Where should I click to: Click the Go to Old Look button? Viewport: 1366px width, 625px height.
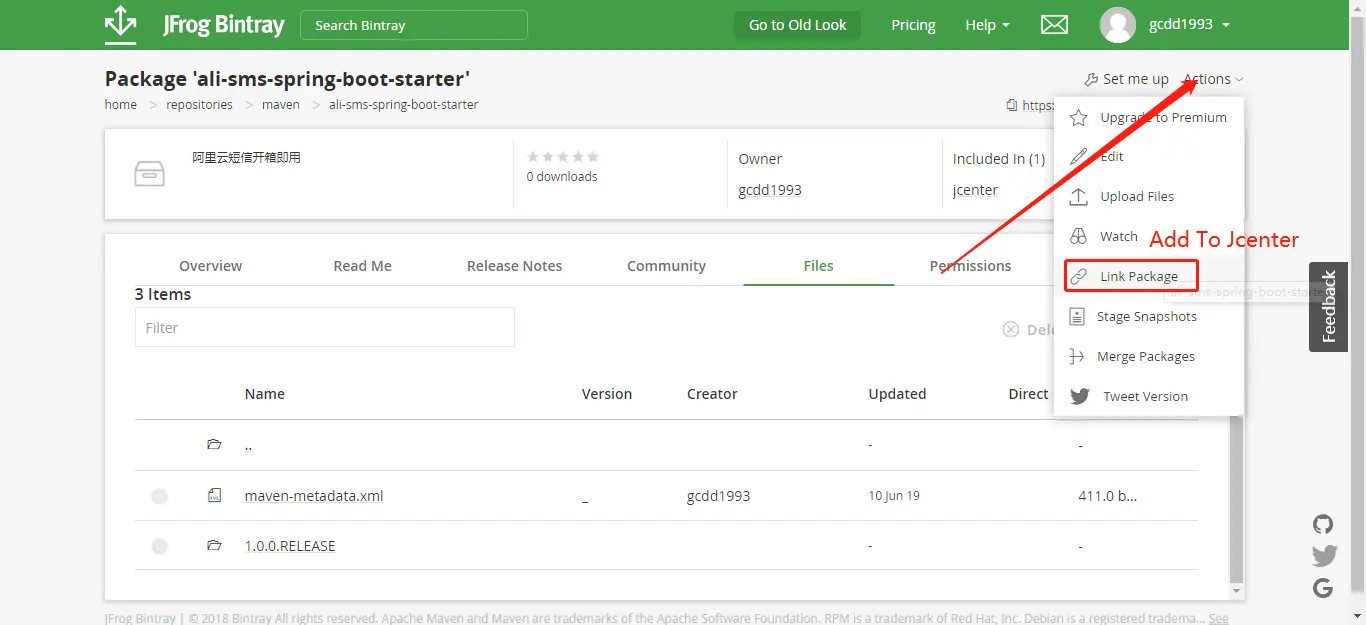click(x=797, y=25)
